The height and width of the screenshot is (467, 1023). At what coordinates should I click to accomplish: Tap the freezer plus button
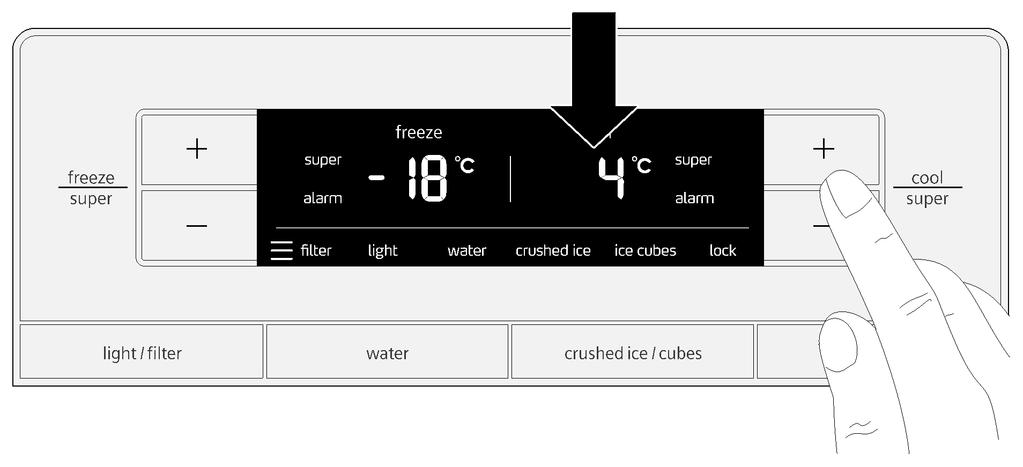click(x=199, y=150)
